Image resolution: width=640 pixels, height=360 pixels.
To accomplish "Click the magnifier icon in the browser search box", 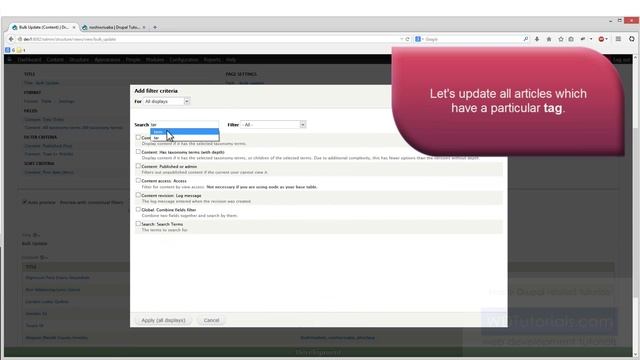I will [x=526, y=39].
